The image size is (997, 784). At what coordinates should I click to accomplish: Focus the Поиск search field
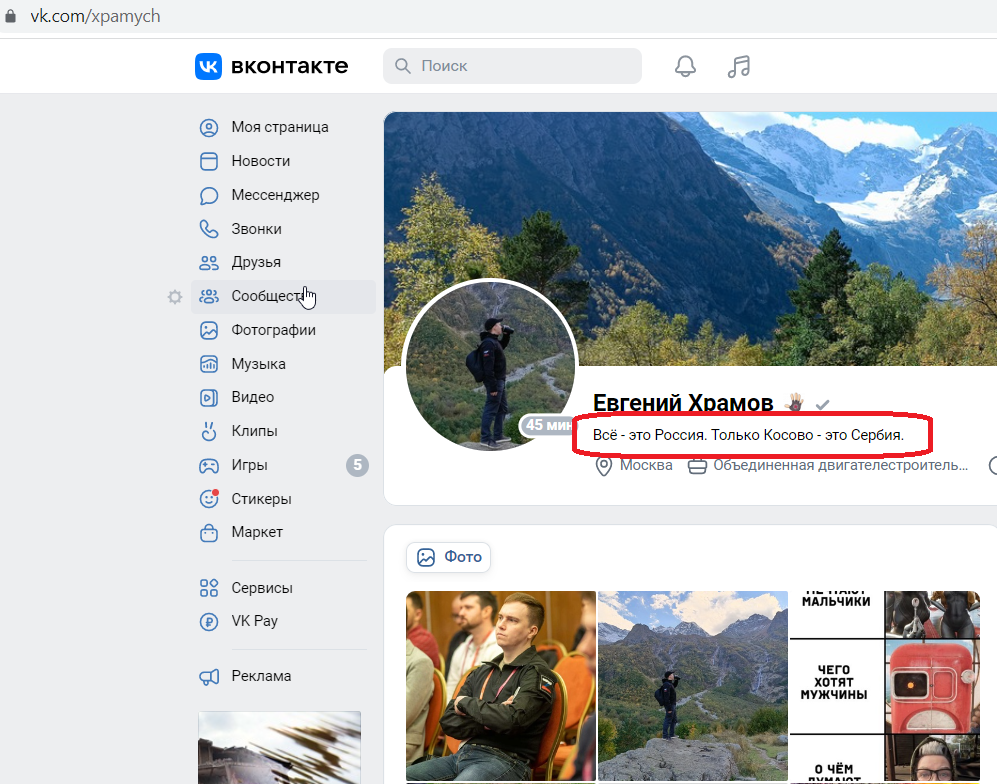coord(512,66)
